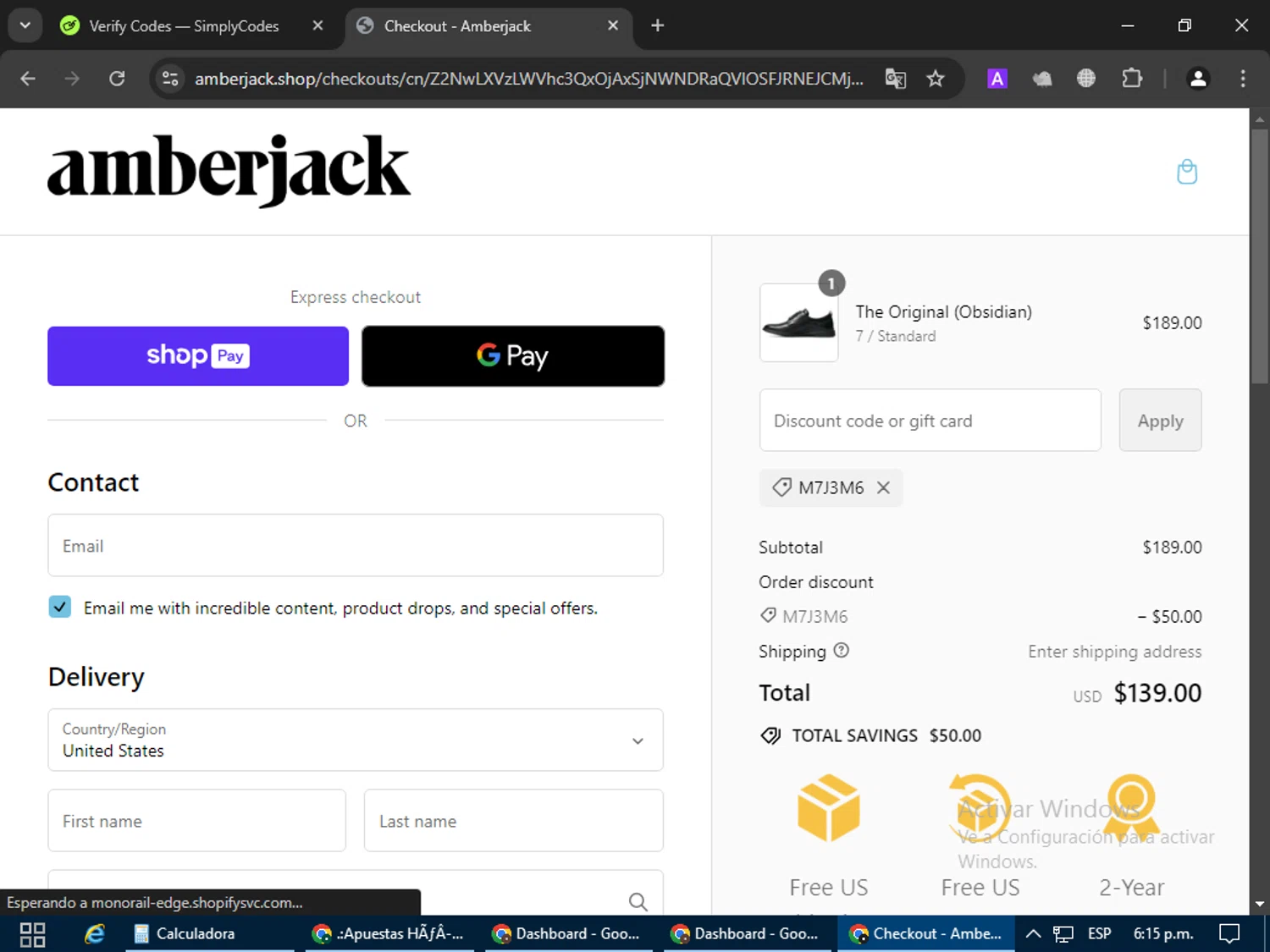Expand the Country/Region dropdown
1270x952 pixels.
pos(356,740)
